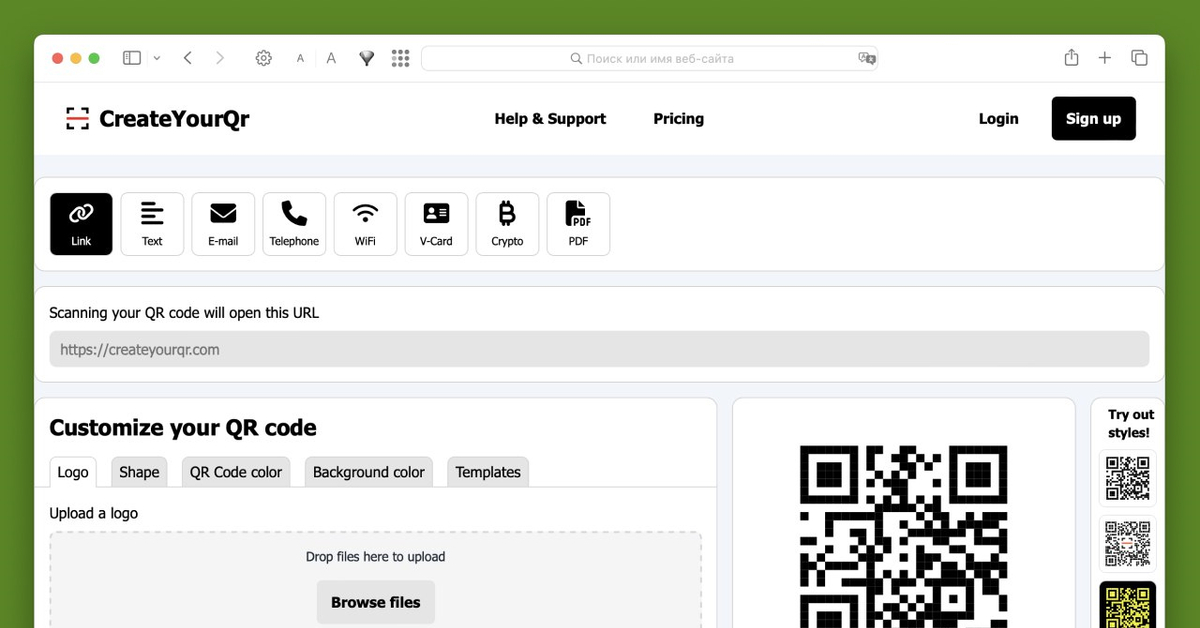Select the Crypto QR type

(507, 224)
